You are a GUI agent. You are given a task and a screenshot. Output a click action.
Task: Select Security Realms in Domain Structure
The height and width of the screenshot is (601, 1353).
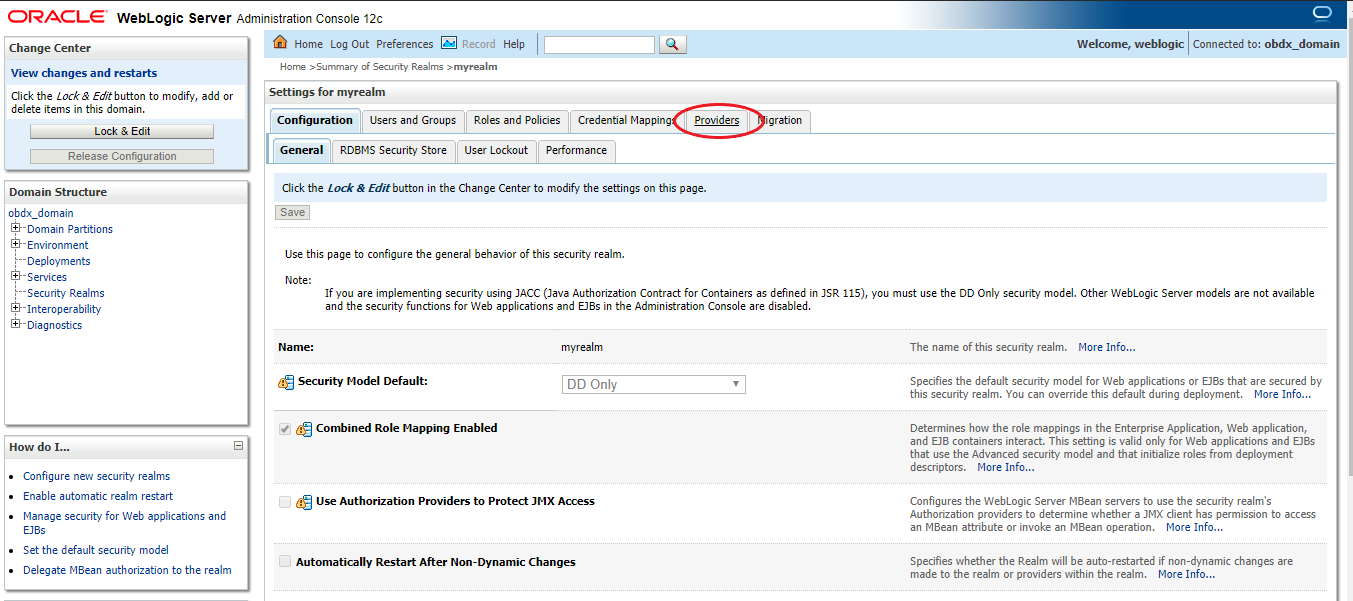click(x=66, y=293)
